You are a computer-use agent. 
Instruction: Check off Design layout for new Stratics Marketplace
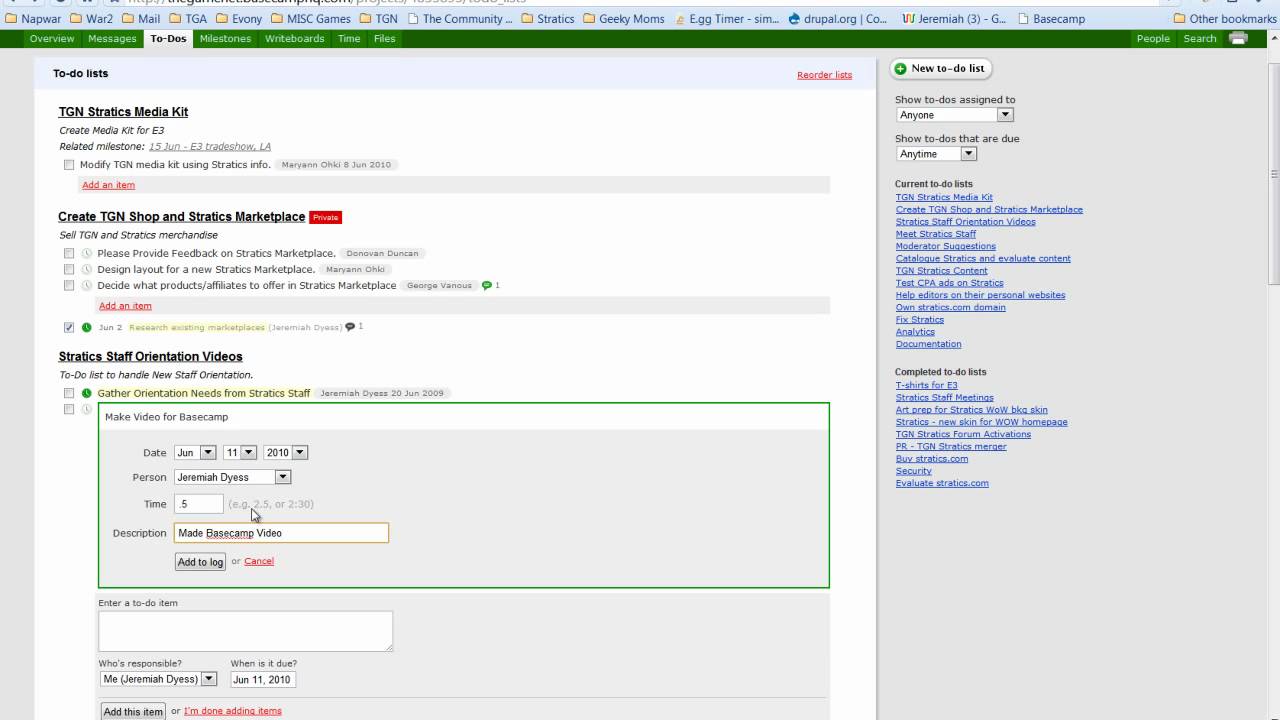tap(69, 269)
